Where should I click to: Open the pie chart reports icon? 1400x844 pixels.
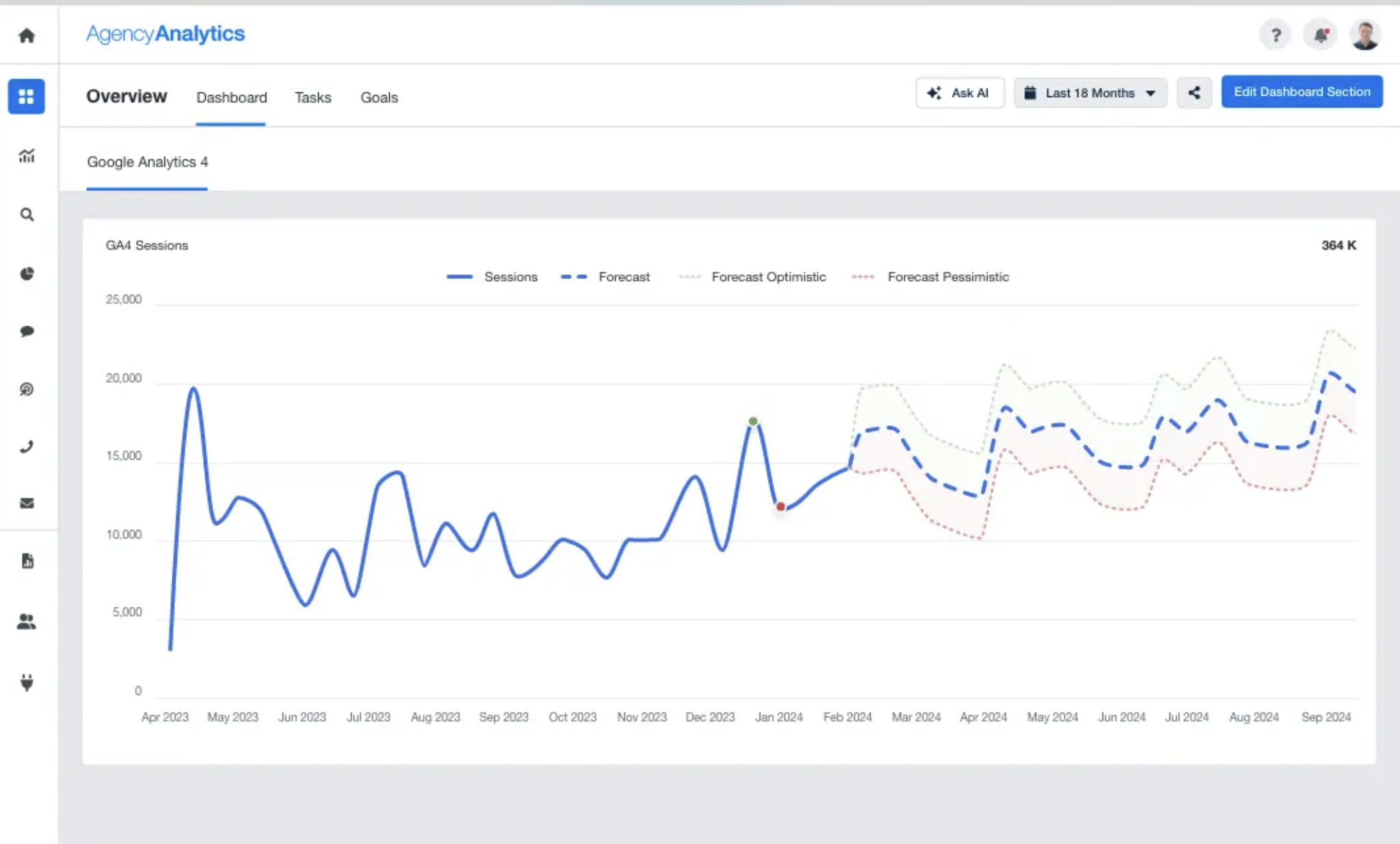pyautogui.click(x=27, y=273)
